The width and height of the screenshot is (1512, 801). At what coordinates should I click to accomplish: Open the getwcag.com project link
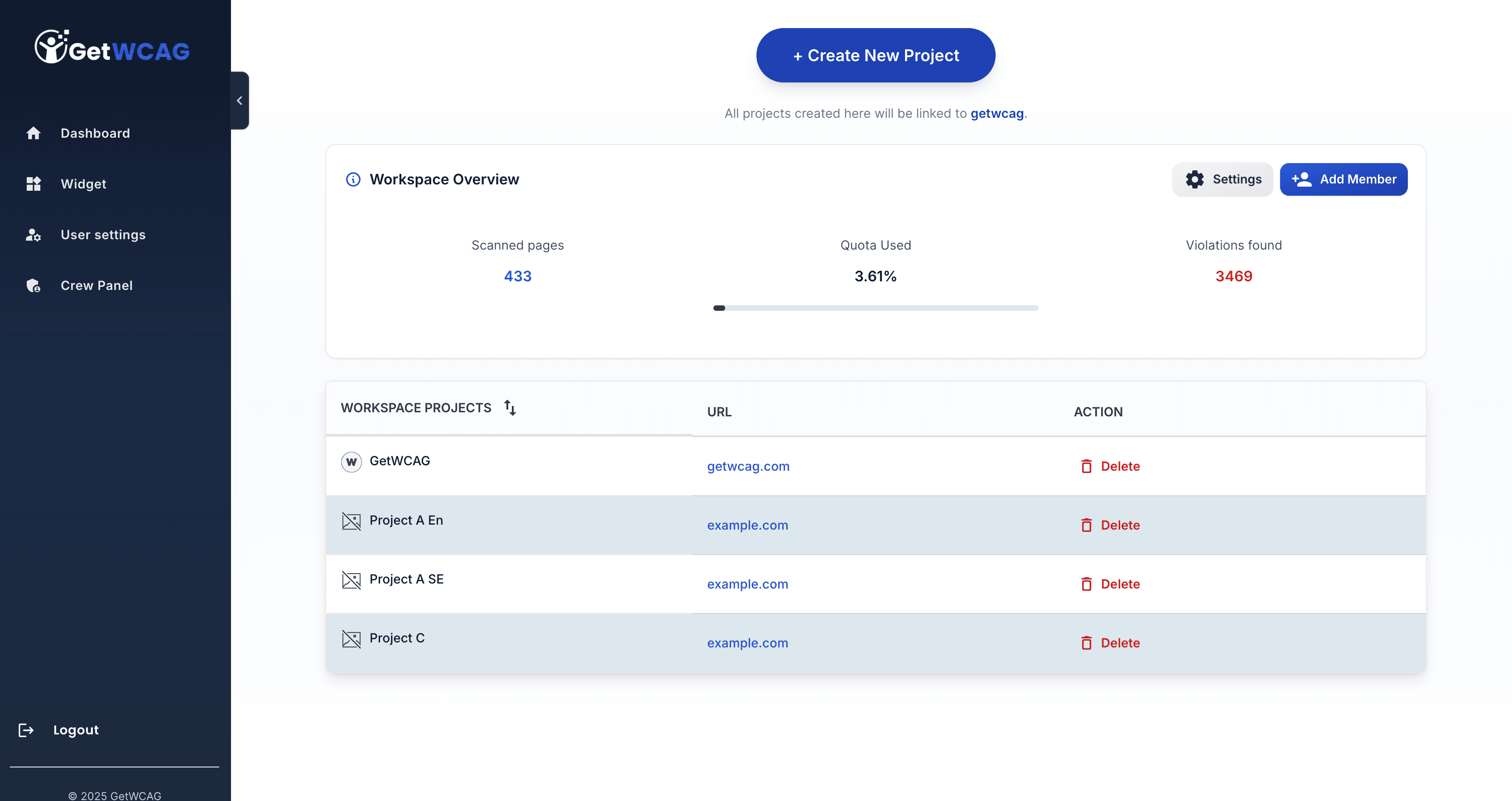[748, 466]
